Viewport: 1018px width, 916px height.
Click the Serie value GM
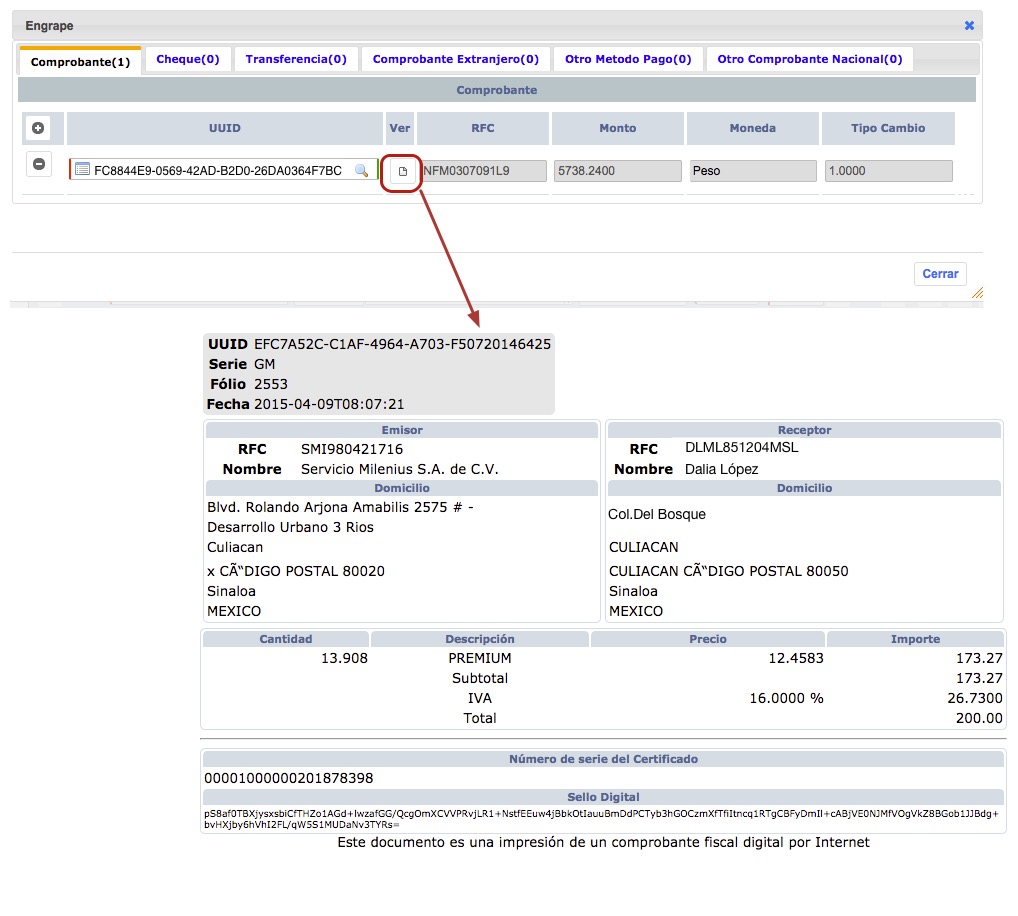click(x=265, y=364)
